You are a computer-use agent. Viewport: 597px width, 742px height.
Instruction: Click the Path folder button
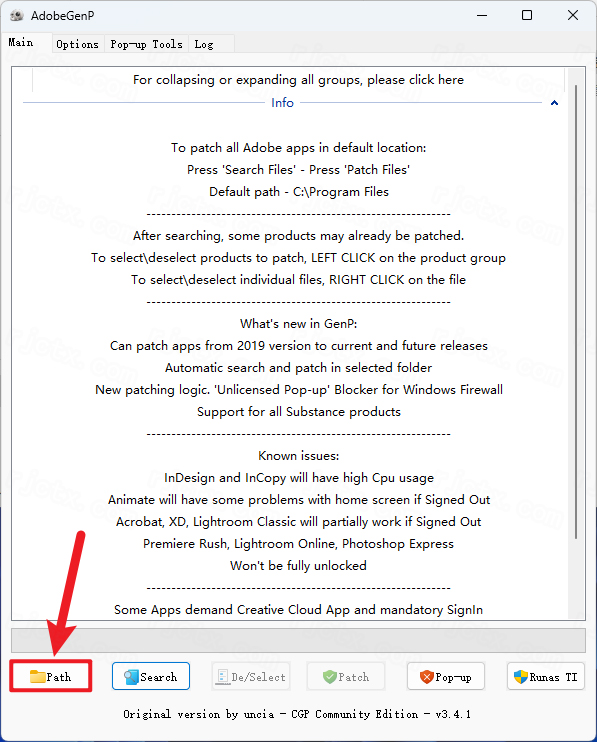coord(51,676)
